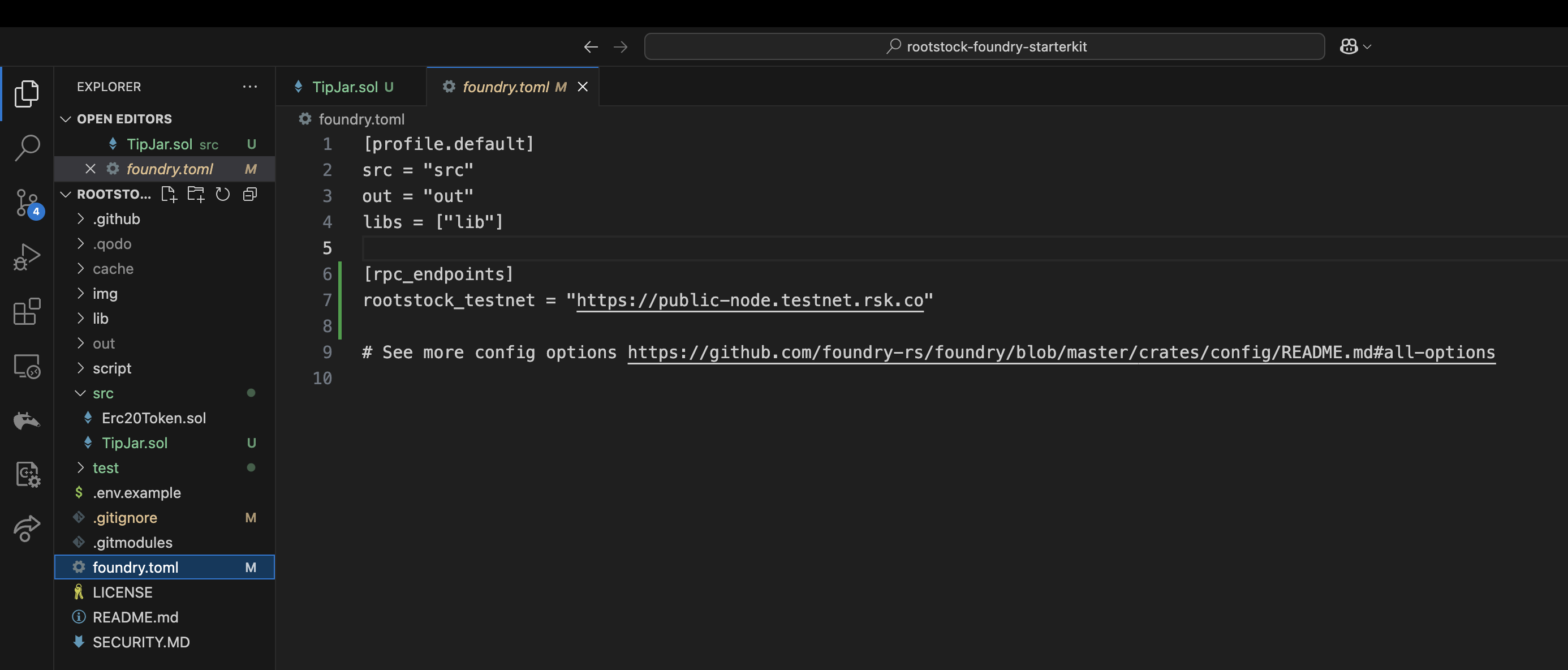Open the Explorer view in activity bar
Image resolution: width=1568 pixels, height=670 pixels.
click(27, 93)
